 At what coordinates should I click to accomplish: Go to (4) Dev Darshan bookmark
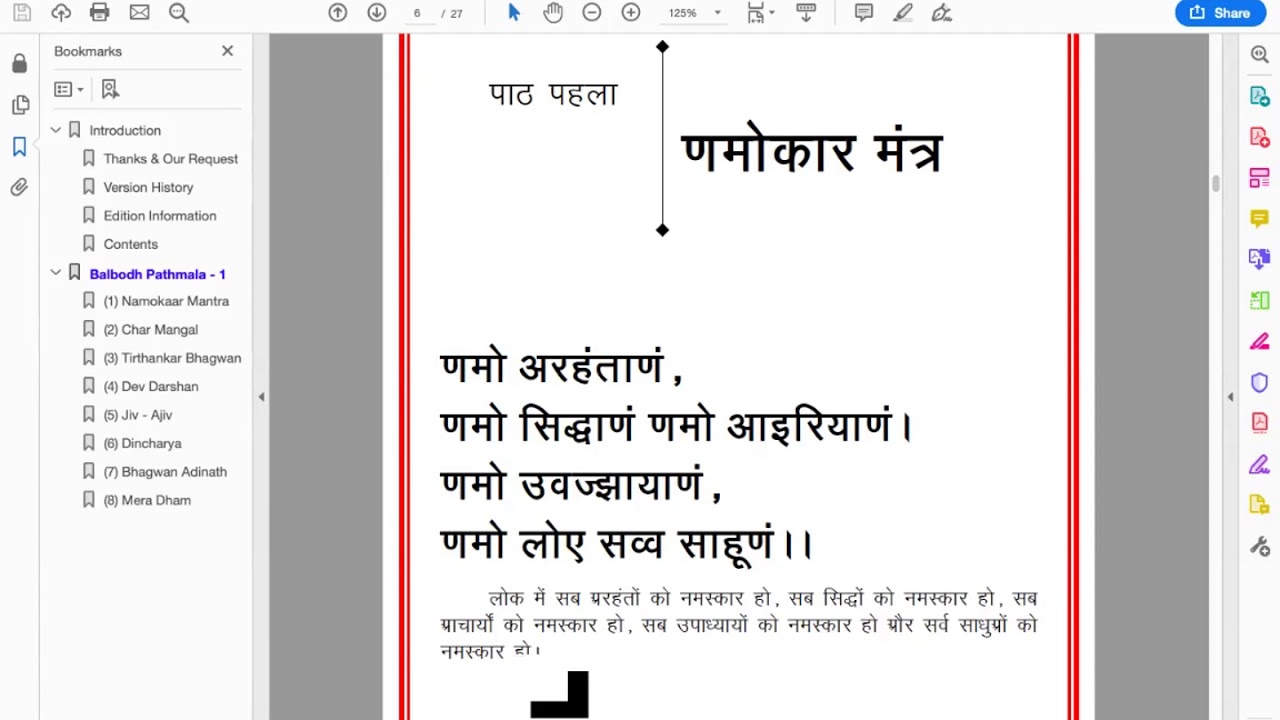151,386
